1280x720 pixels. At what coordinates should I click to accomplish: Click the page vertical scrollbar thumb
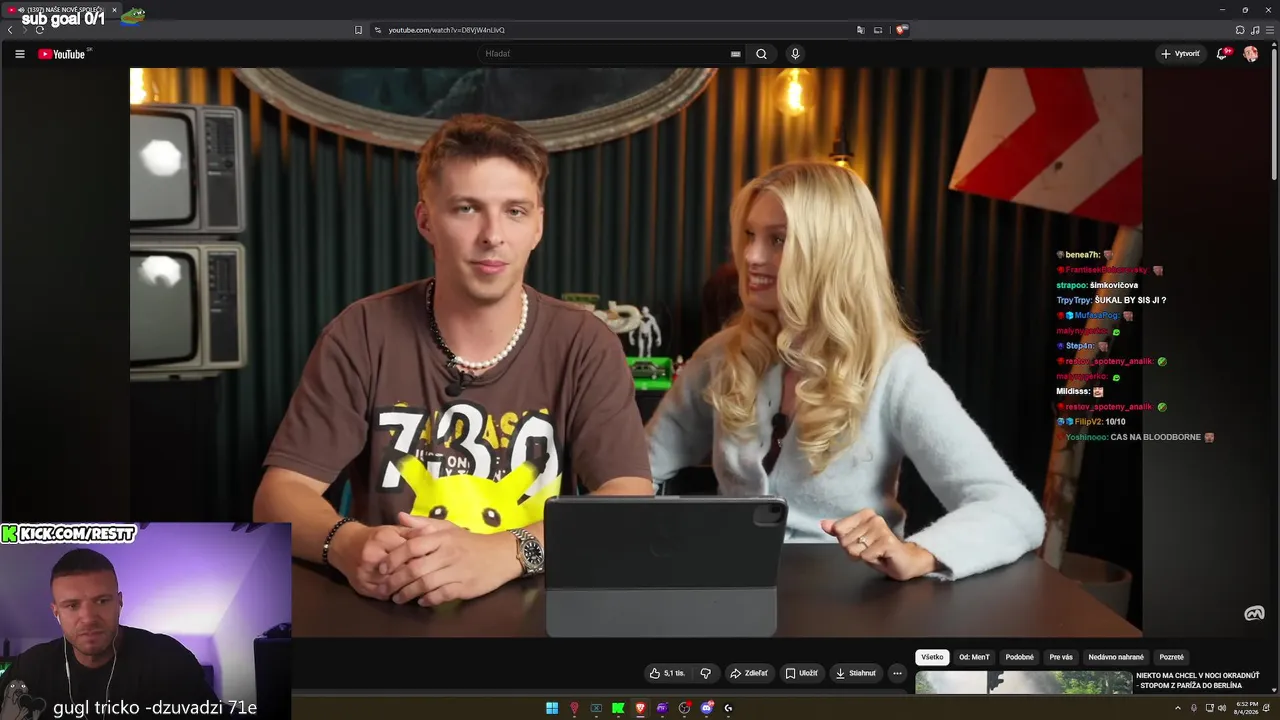[1274, 115]
